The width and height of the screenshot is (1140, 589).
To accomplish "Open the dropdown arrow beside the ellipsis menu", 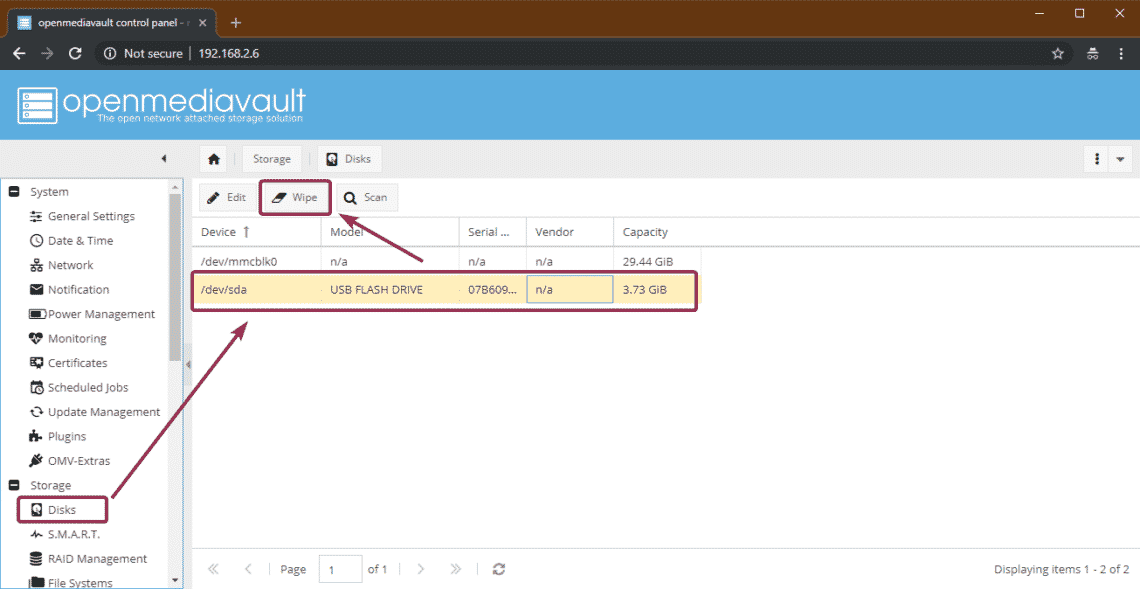I will click(x=1120, y=159).
